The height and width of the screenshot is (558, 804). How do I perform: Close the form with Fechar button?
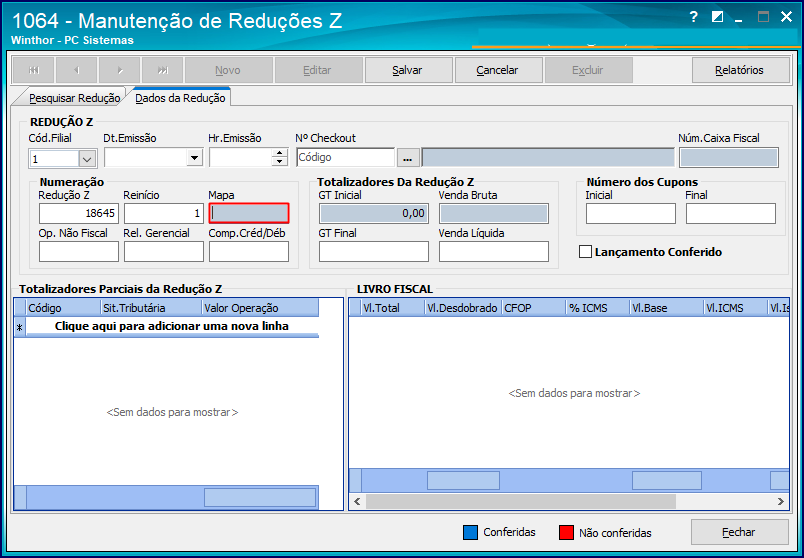click(739, 532)
